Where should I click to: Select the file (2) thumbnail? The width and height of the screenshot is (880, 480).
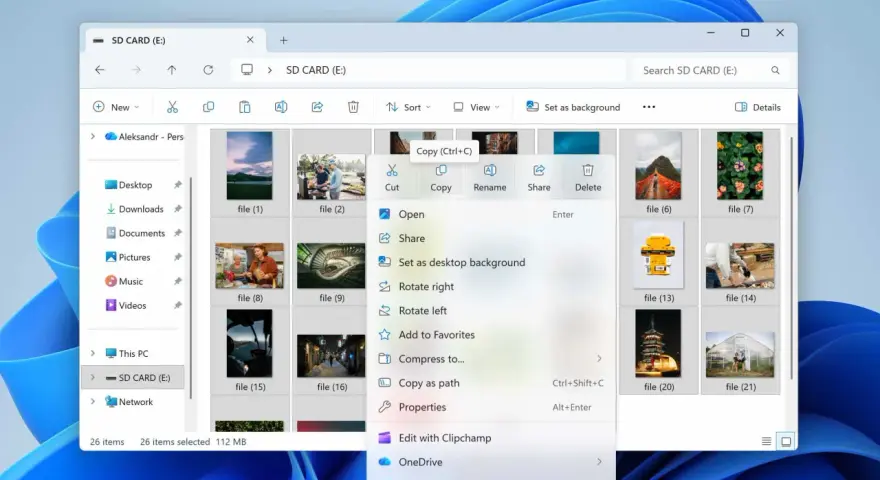point(331,177)
